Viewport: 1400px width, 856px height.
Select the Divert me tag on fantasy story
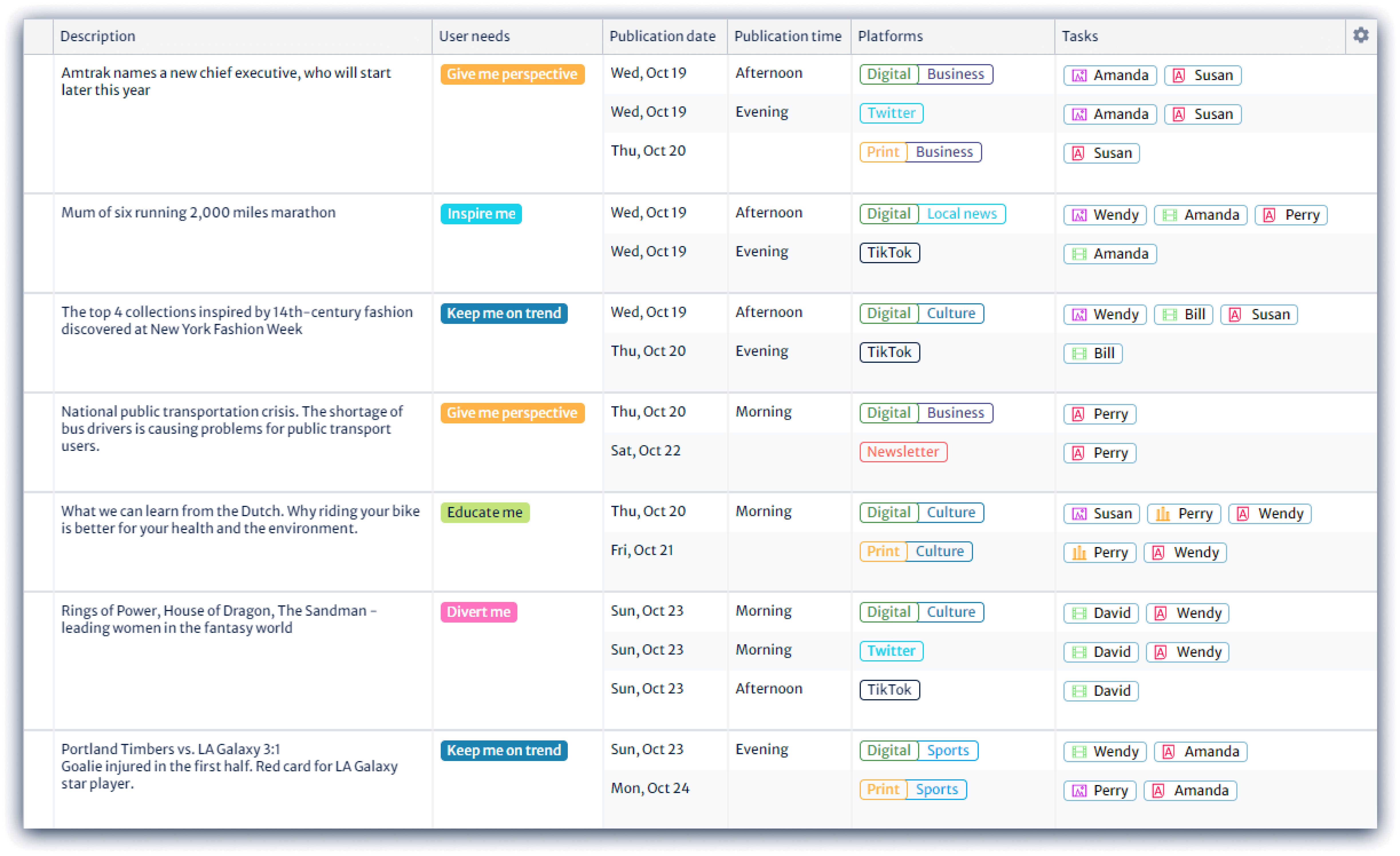478,612
